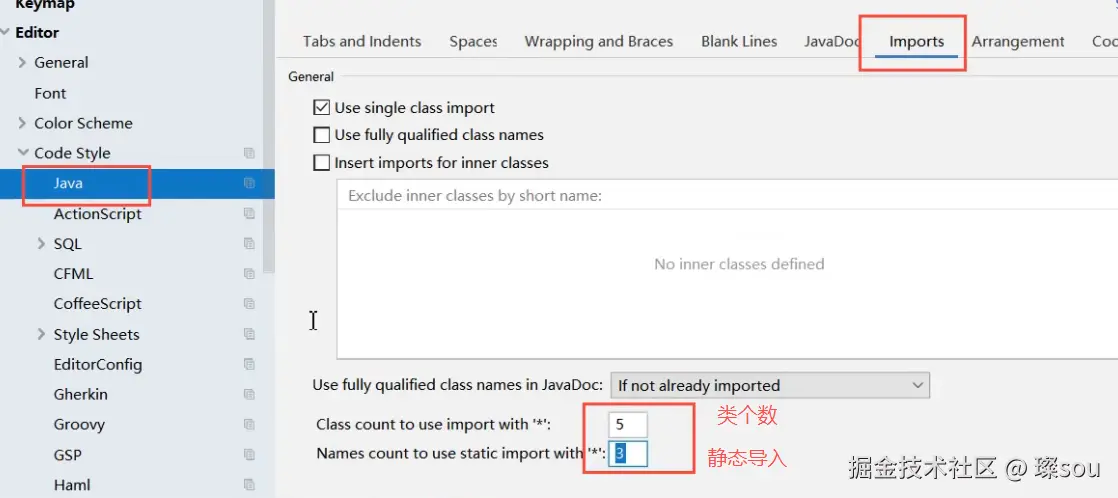The width and height of the screenshot is (1118, 498).
Task: Select GSP code style
Action: [68, 454]
